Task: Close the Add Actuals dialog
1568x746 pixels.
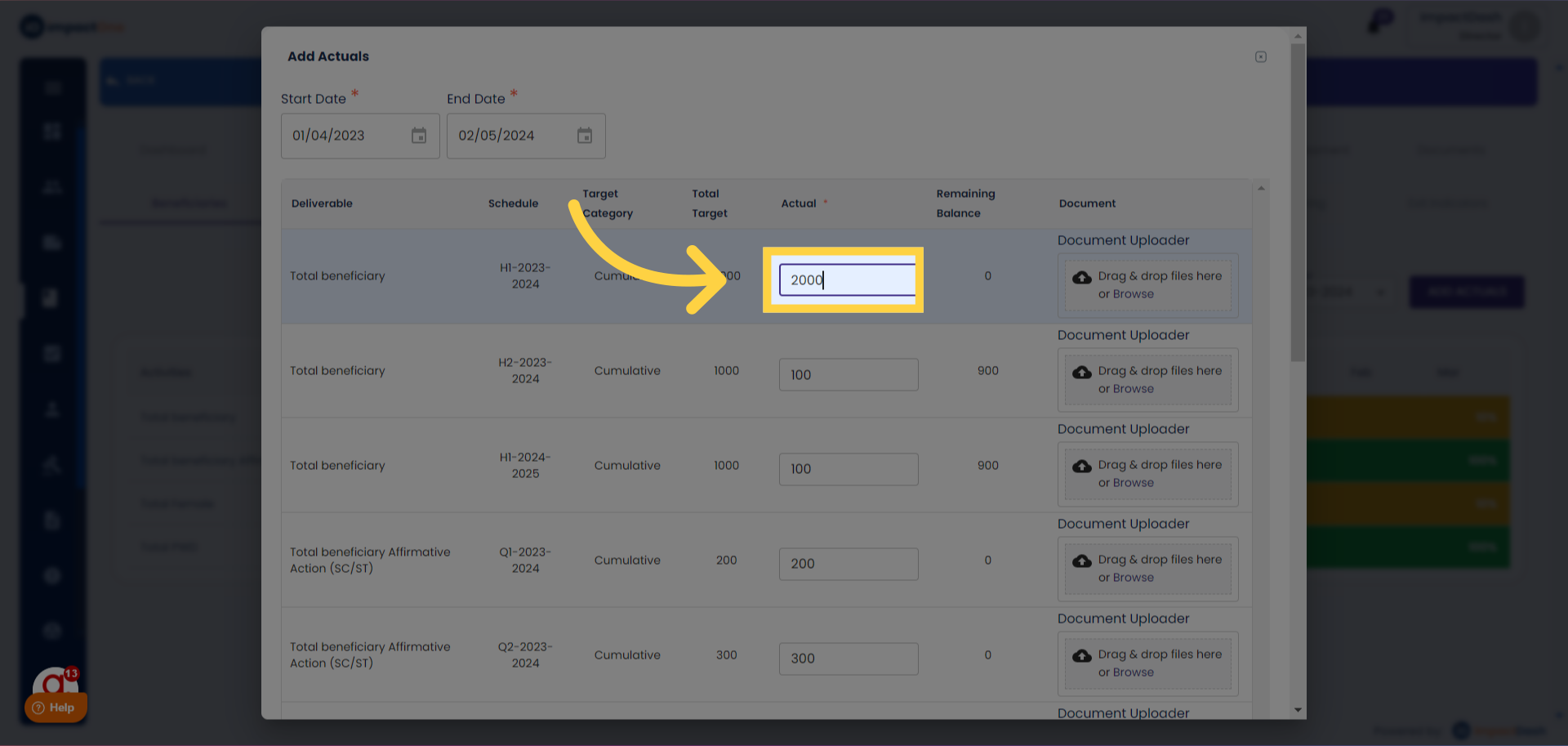Action: tap(1260, 56)
